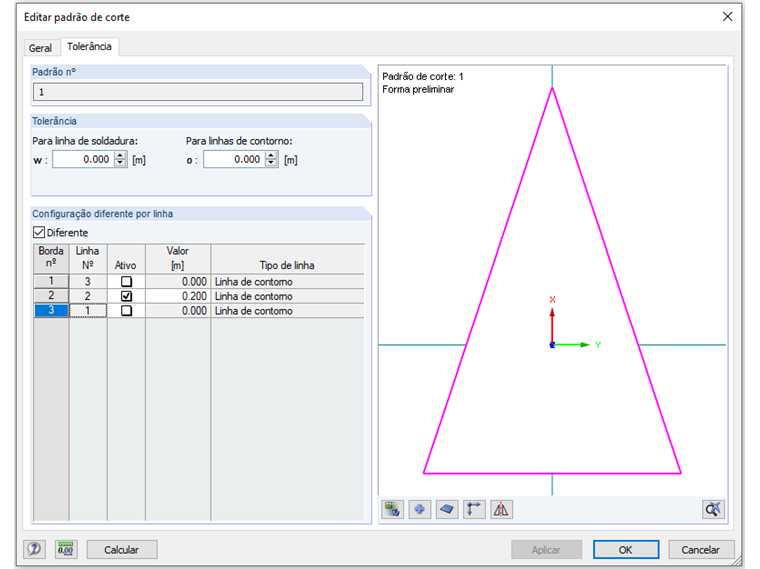
Task: Increase the contour line tolerance o value
Action: [x=271, y=155]
